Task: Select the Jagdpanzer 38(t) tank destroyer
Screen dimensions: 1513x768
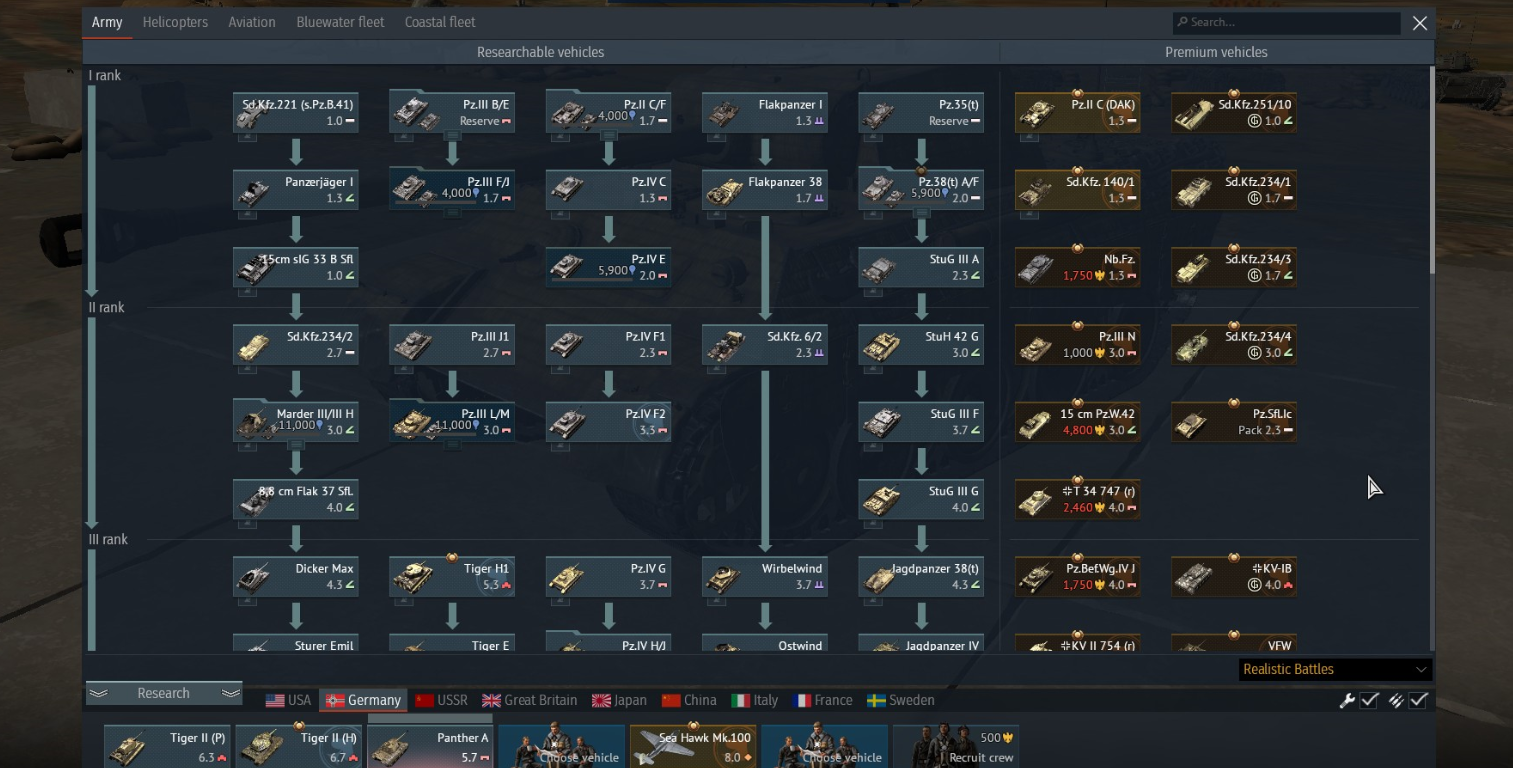Action: coord(921,576)
